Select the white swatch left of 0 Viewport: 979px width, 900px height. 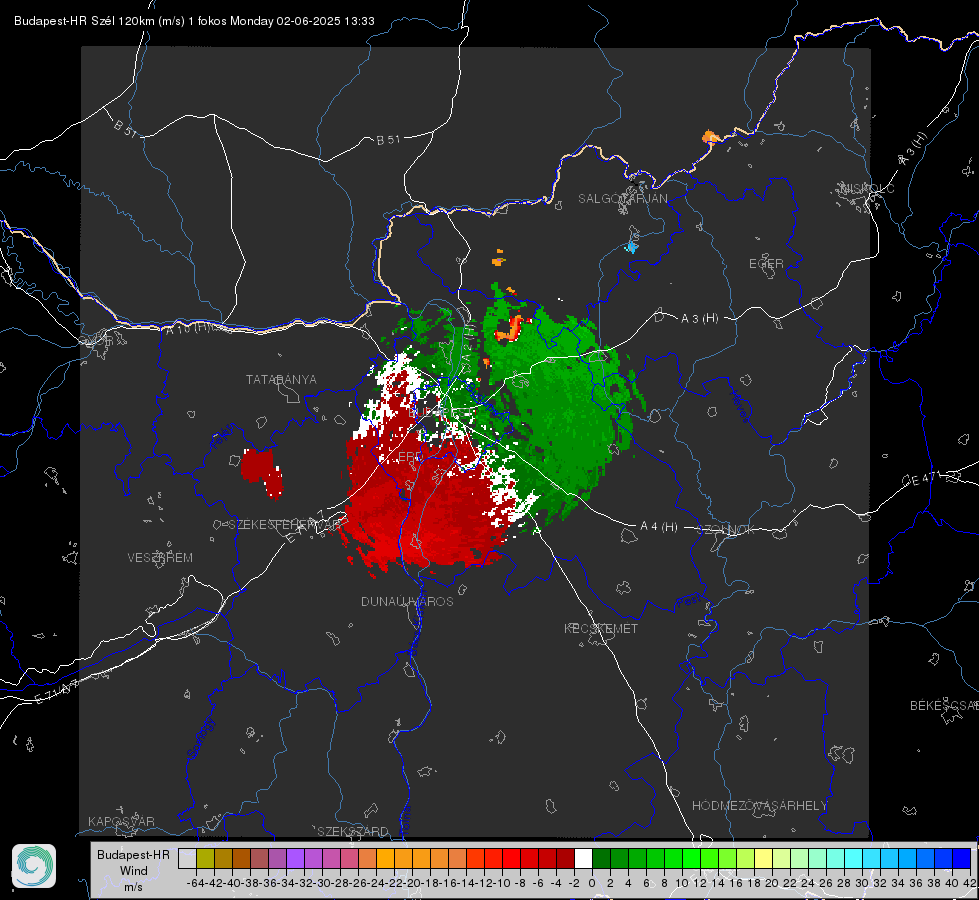(x=583, y=858)
